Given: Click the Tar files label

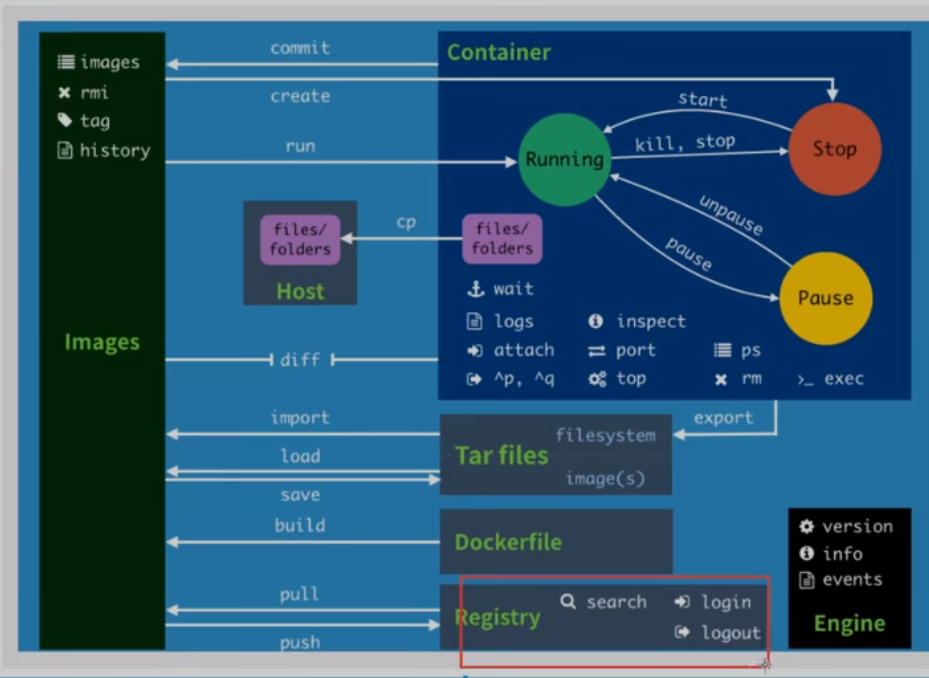Looking at the screenshot, I should click(x=502, y=455).
